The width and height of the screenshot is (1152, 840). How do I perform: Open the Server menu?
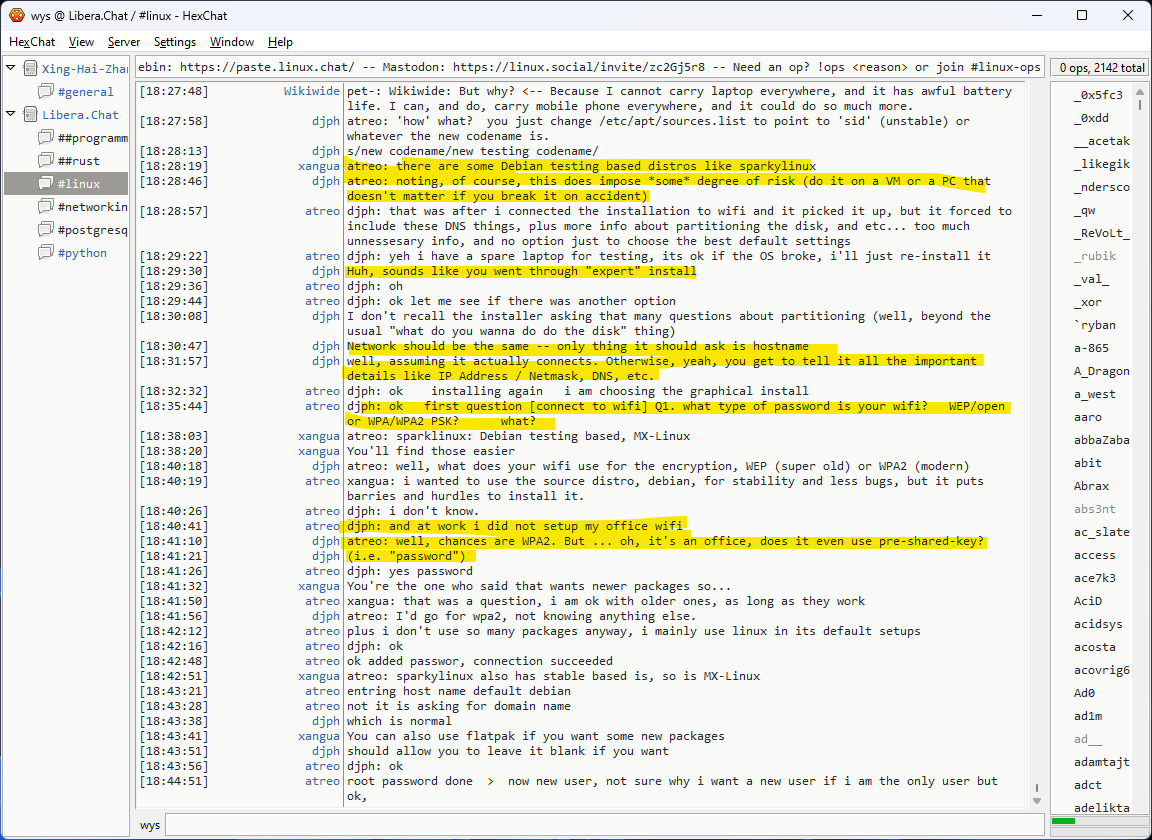pyautogui.click(x=124, y=42)
